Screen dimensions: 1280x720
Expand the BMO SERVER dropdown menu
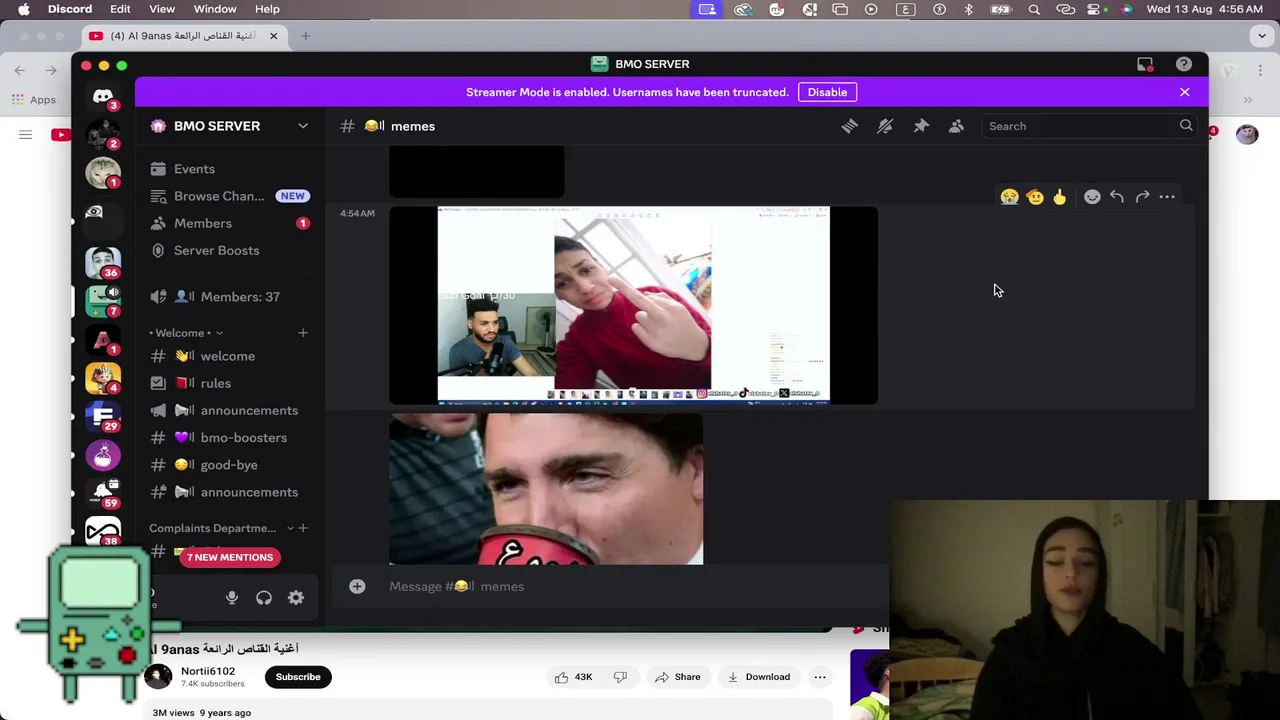click(x=303, y=126)
